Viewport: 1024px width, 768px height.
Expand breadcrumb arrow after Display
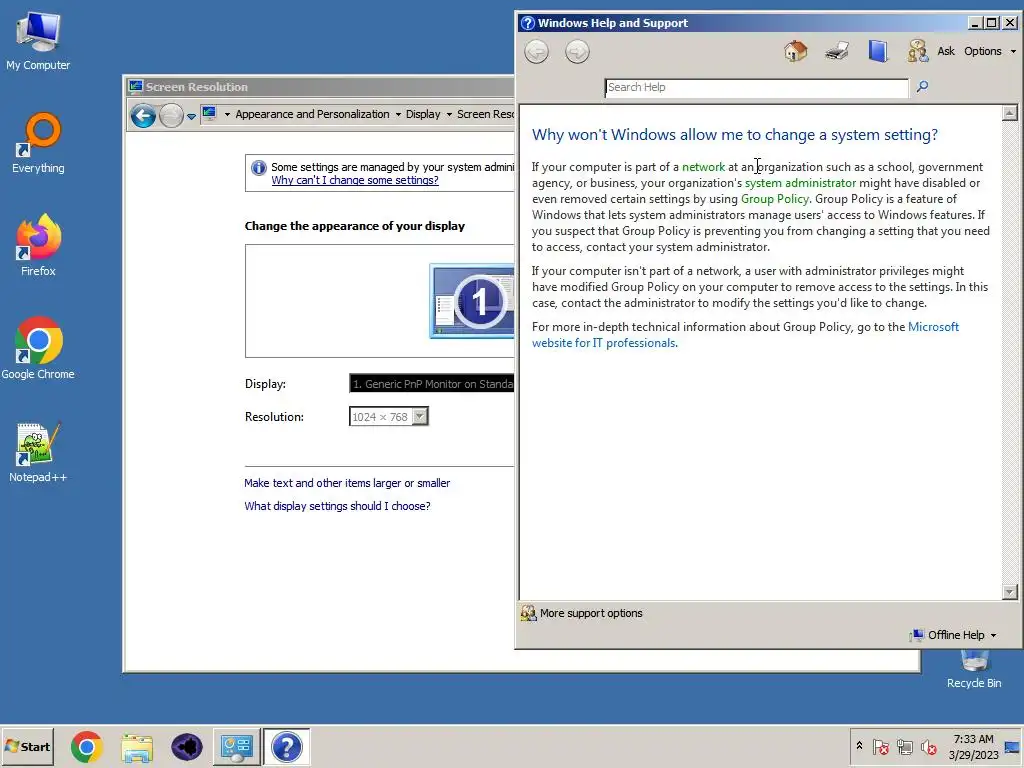click(449, 114)
